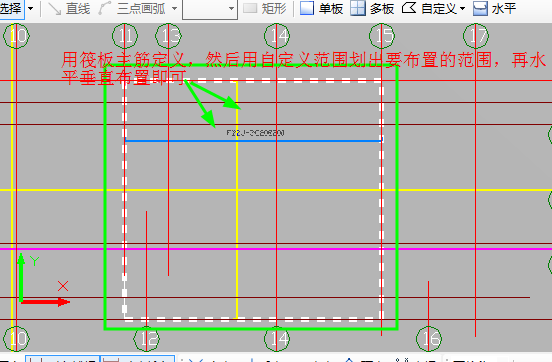Expand the 自定义 dropdown arrow
Viewport: 552px width, 362px height.
pyautogui.click(x=462, y=9)
